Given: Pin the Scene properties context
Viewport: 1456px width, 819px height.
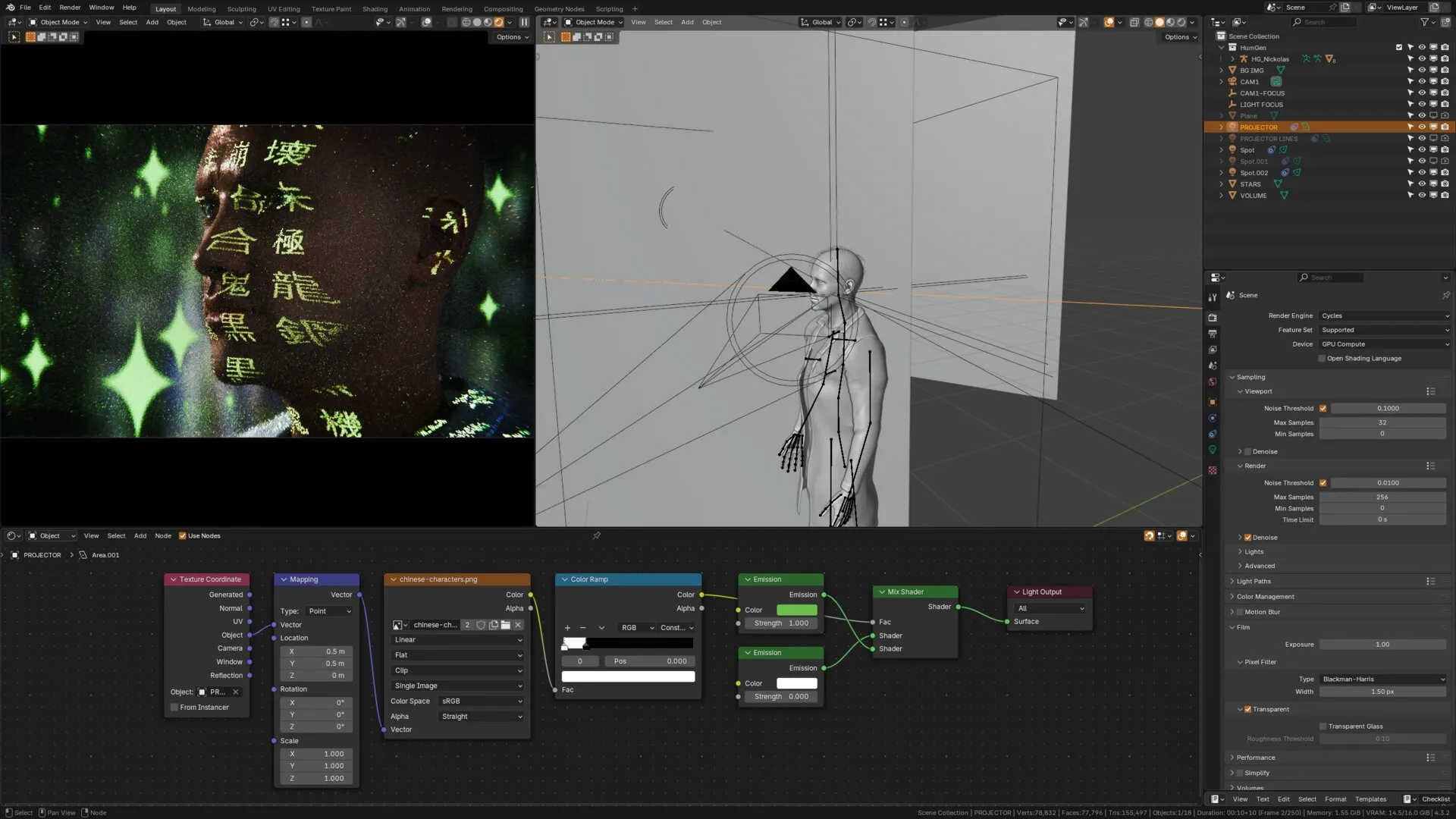Looking at the screenshot, I should (1445, 295).
